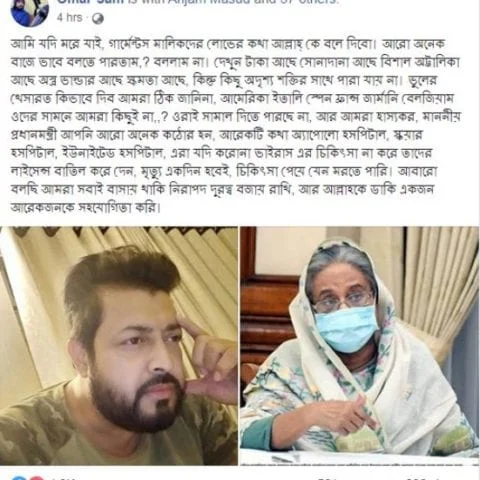The width and height of the screenshot is (480, 480).
Task: Click the globe public-audience icon
Action: 97,19
